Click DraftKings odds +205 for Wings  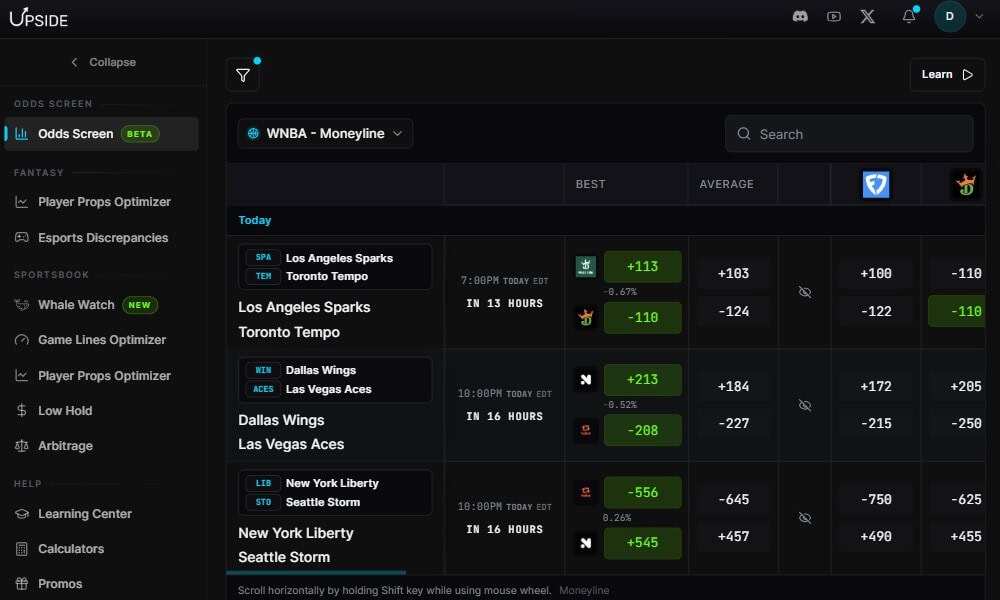[957, 386]
